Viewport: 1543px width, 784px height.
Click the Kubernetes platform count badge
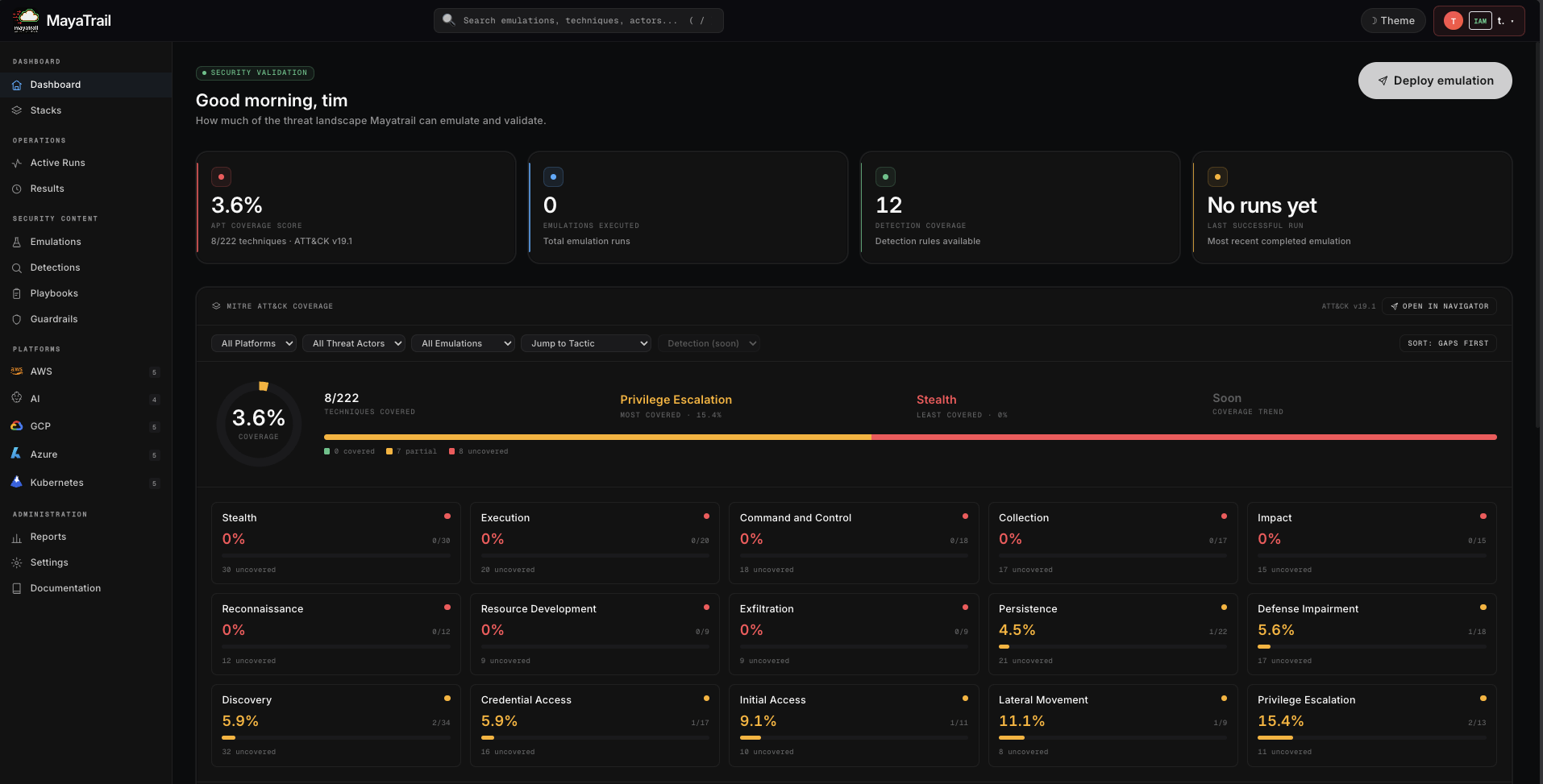click(x=154, y=483)
